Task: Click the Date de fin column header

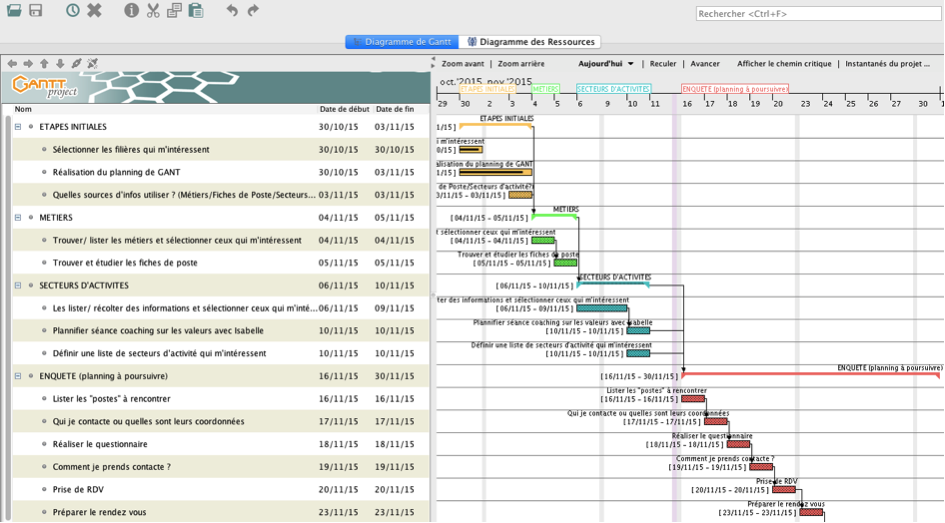Action: (x=395, y=109)
